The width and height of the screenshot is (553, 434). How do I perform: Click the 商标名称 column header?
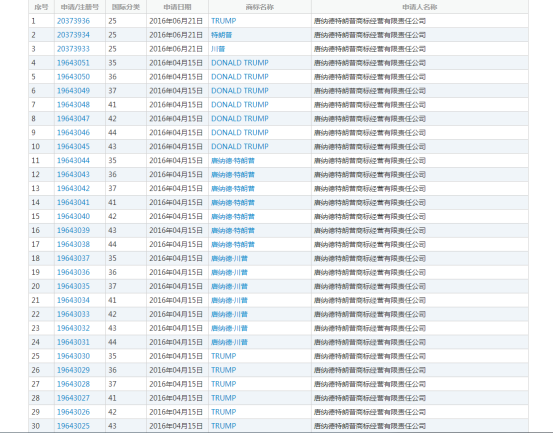point(260,7)
